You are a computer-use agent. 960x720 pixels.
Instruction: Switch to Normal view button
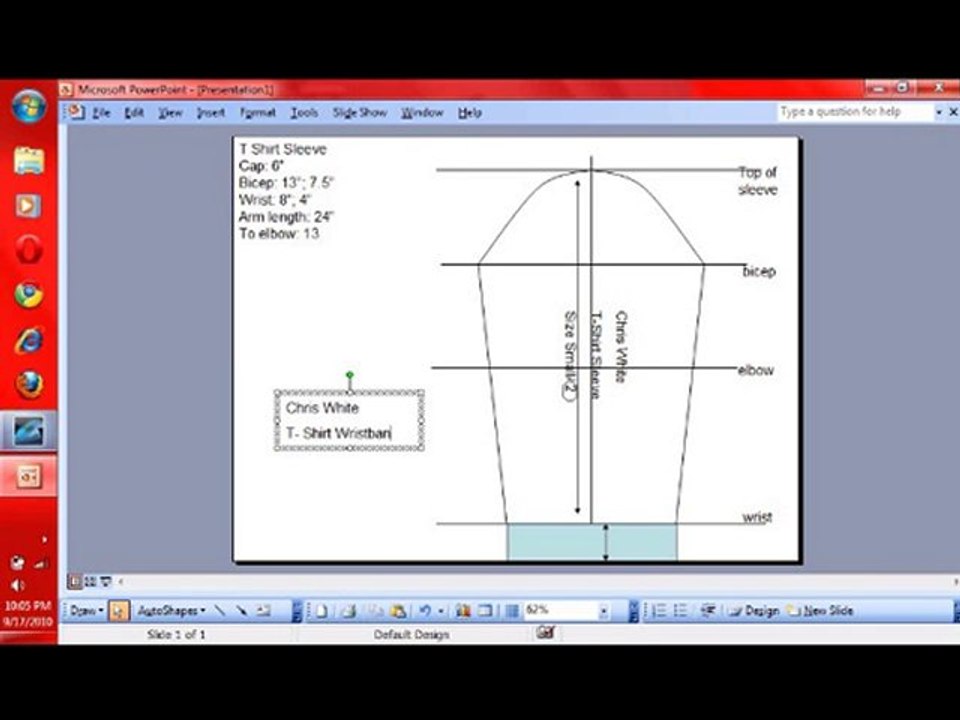[x=75, y=581]
